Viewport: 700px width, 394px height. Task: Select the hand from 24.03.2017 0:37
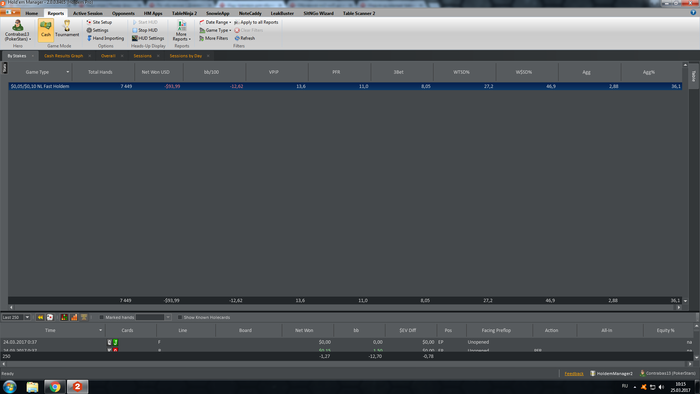pyautogui.click(x=346, y=342)
